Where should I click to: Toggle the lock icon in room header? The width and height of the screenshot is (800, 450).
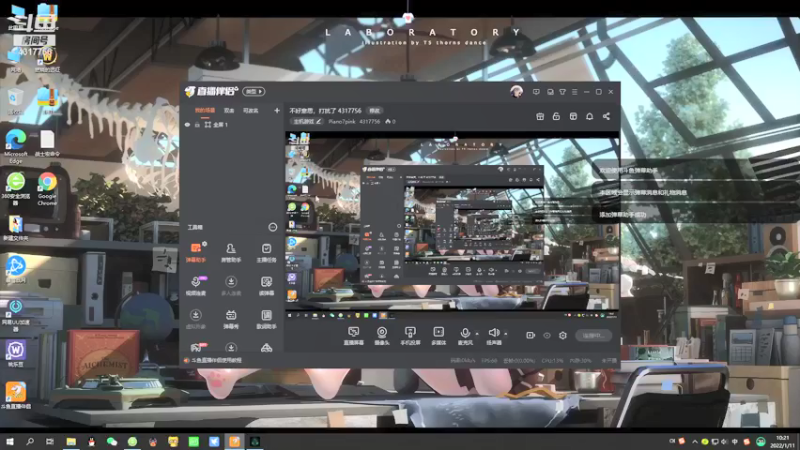tap(556, 116)
